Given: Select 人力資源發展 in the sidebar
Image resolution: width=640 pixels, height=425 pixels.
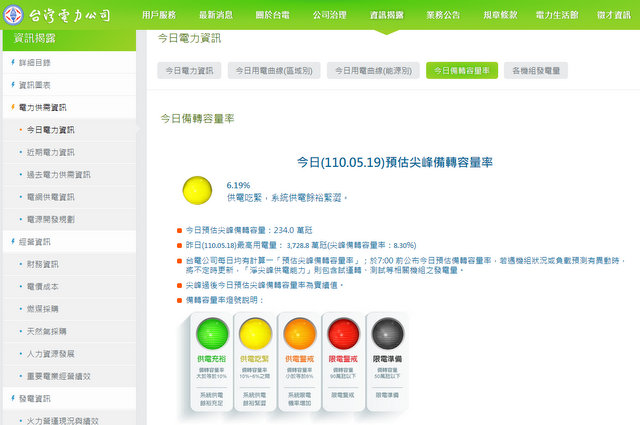Looking at the screenshot, I should 69,354.
